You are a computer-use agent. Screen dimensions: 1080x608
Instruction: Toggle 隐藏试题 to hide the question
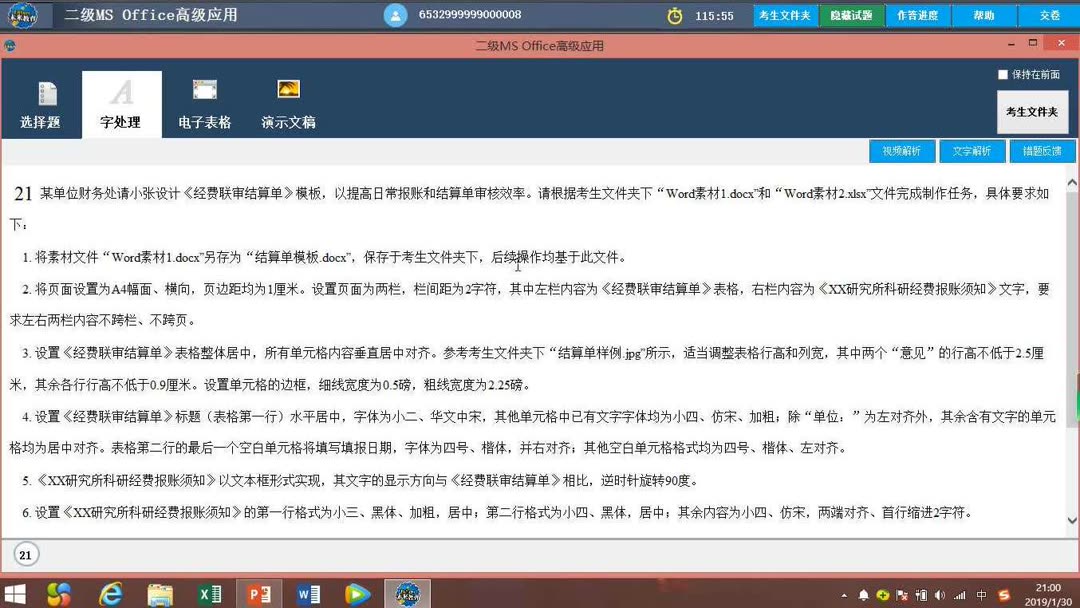(851, 15)
